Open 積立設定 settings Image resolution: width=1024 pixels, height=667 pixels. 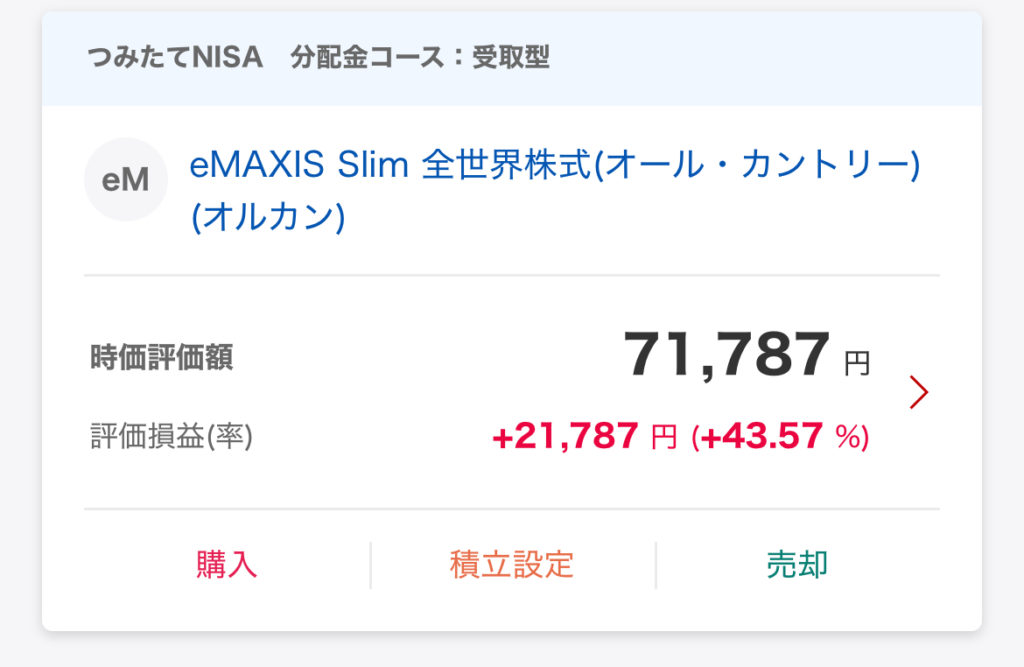512,564
